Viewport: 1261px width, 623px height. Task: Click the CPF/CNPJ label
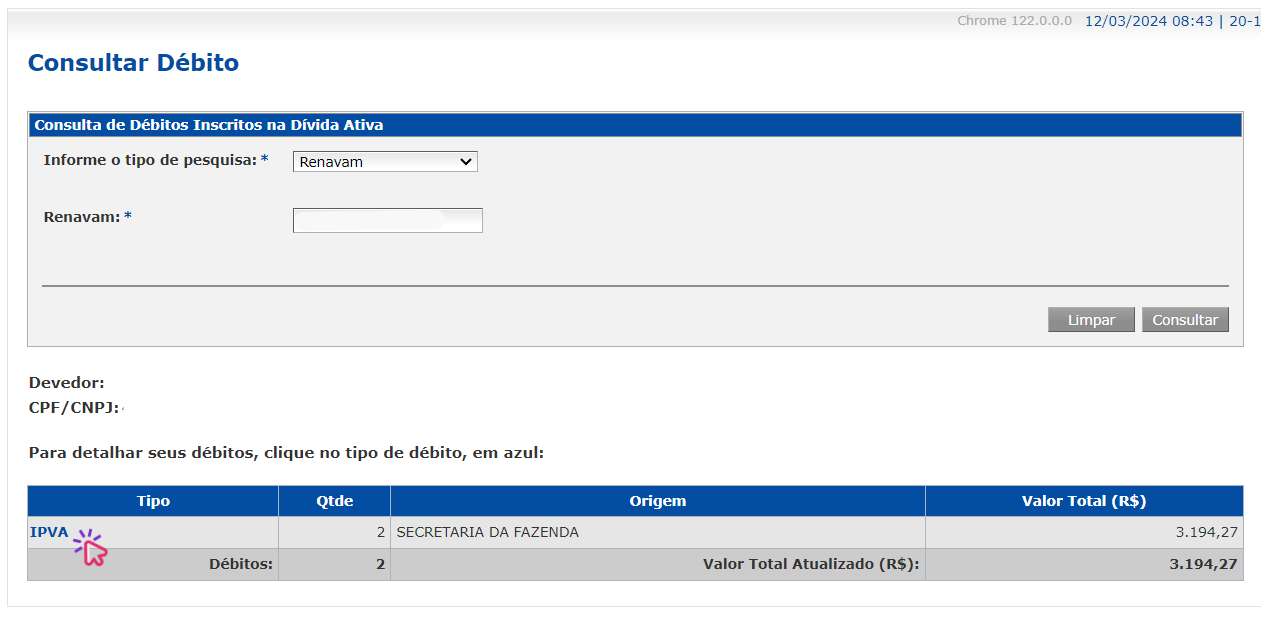tap(75, 407)
